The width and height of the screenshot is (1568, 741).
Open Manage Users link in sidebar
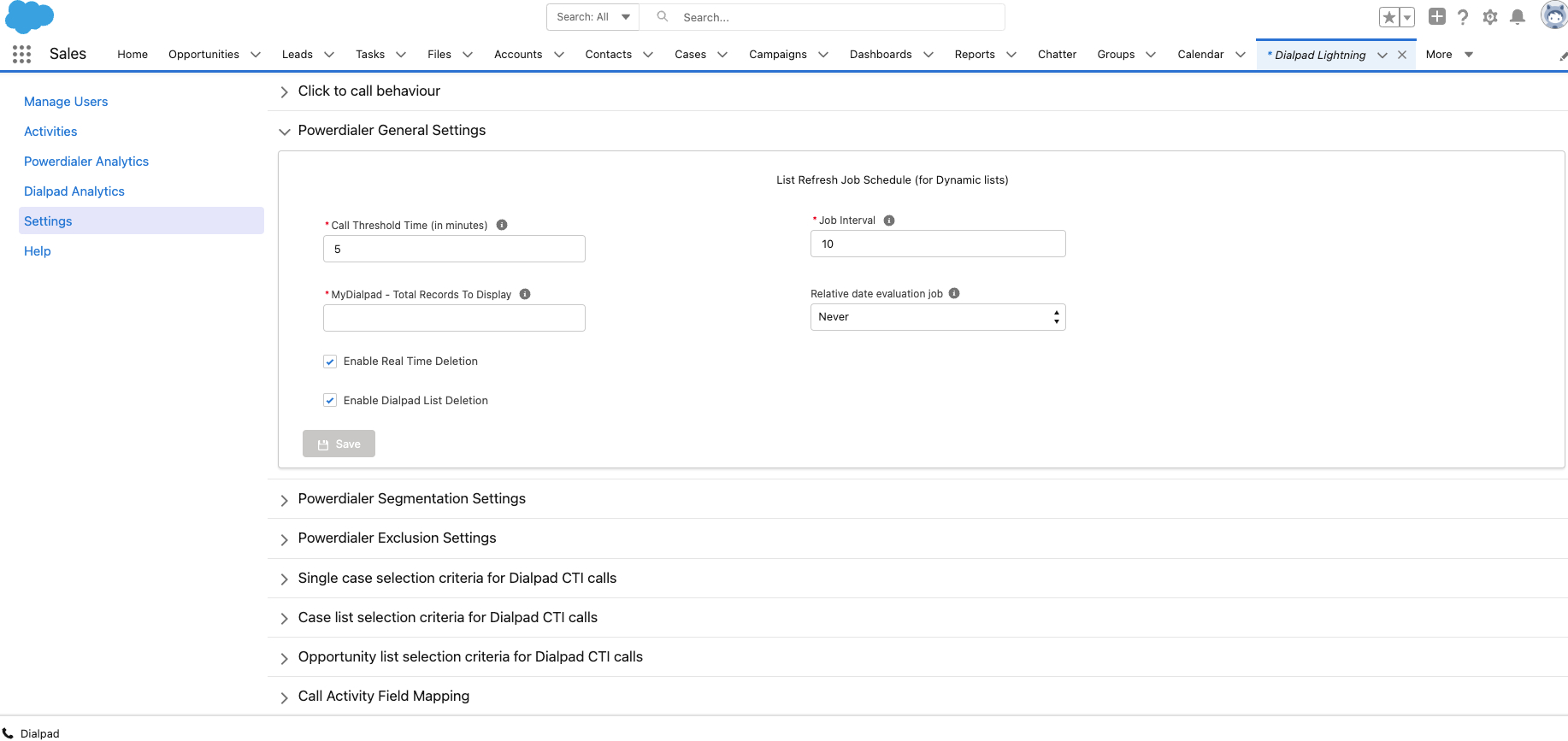(66, 102)
